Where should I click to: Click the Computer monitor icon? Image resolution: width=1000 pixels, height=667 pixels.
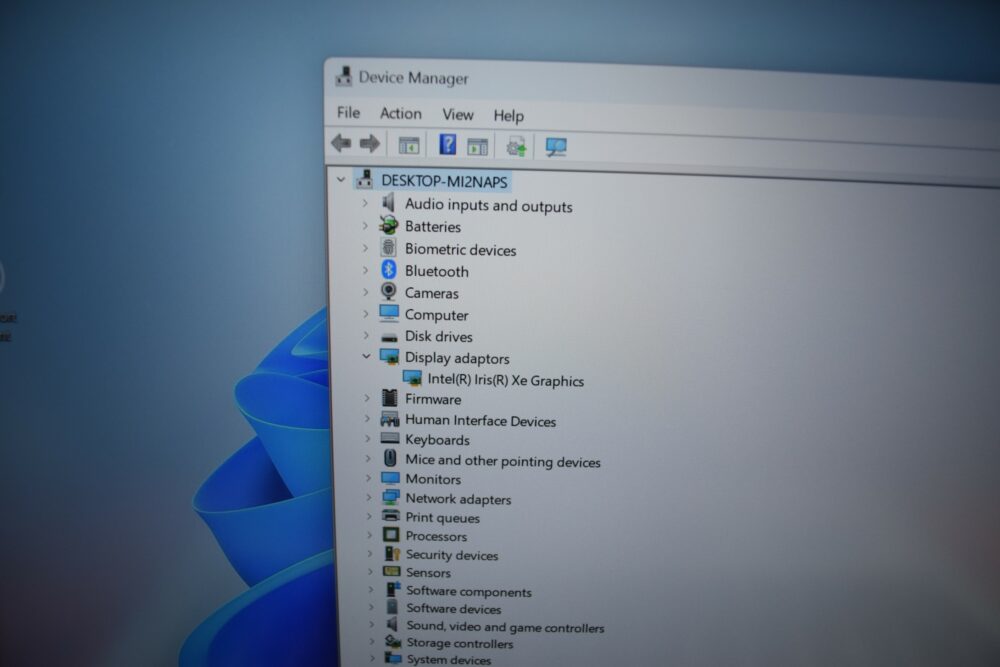[x=389, y=313]
